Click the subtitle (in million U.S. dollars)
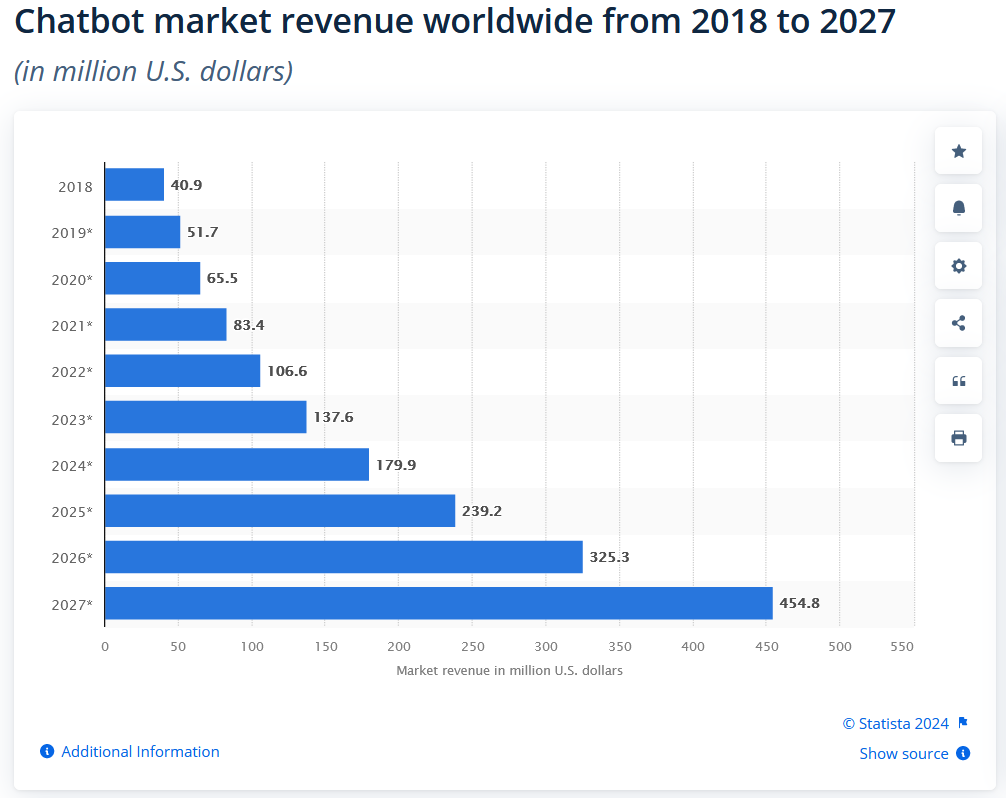1006x798 pixels. pyautogui.click(x=154, y=71)
